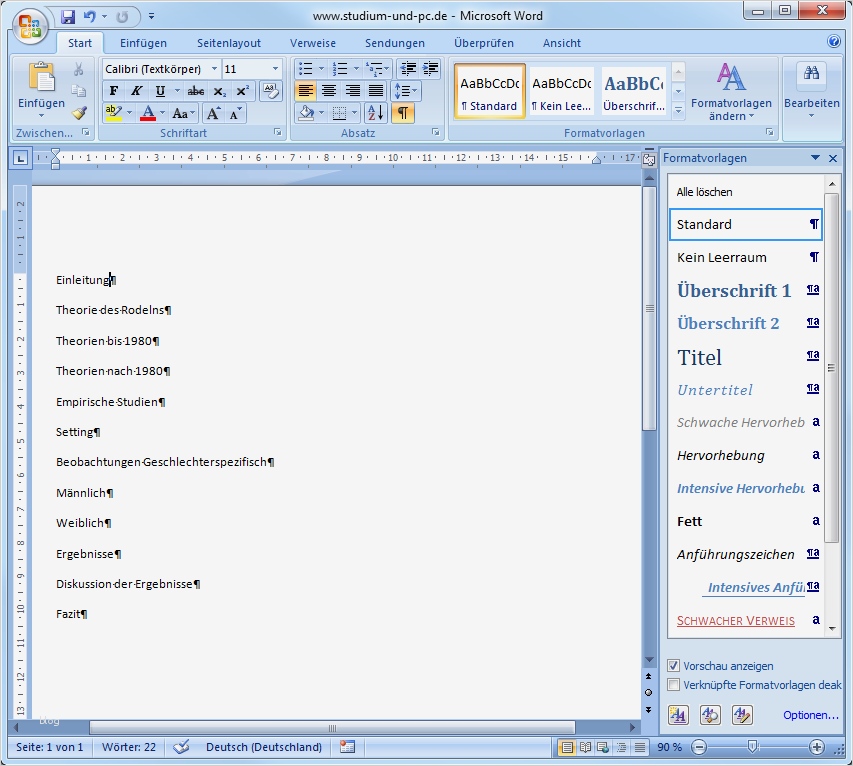
Task: Expand the styles gallery More button
Action: click(x=678, y=110)
